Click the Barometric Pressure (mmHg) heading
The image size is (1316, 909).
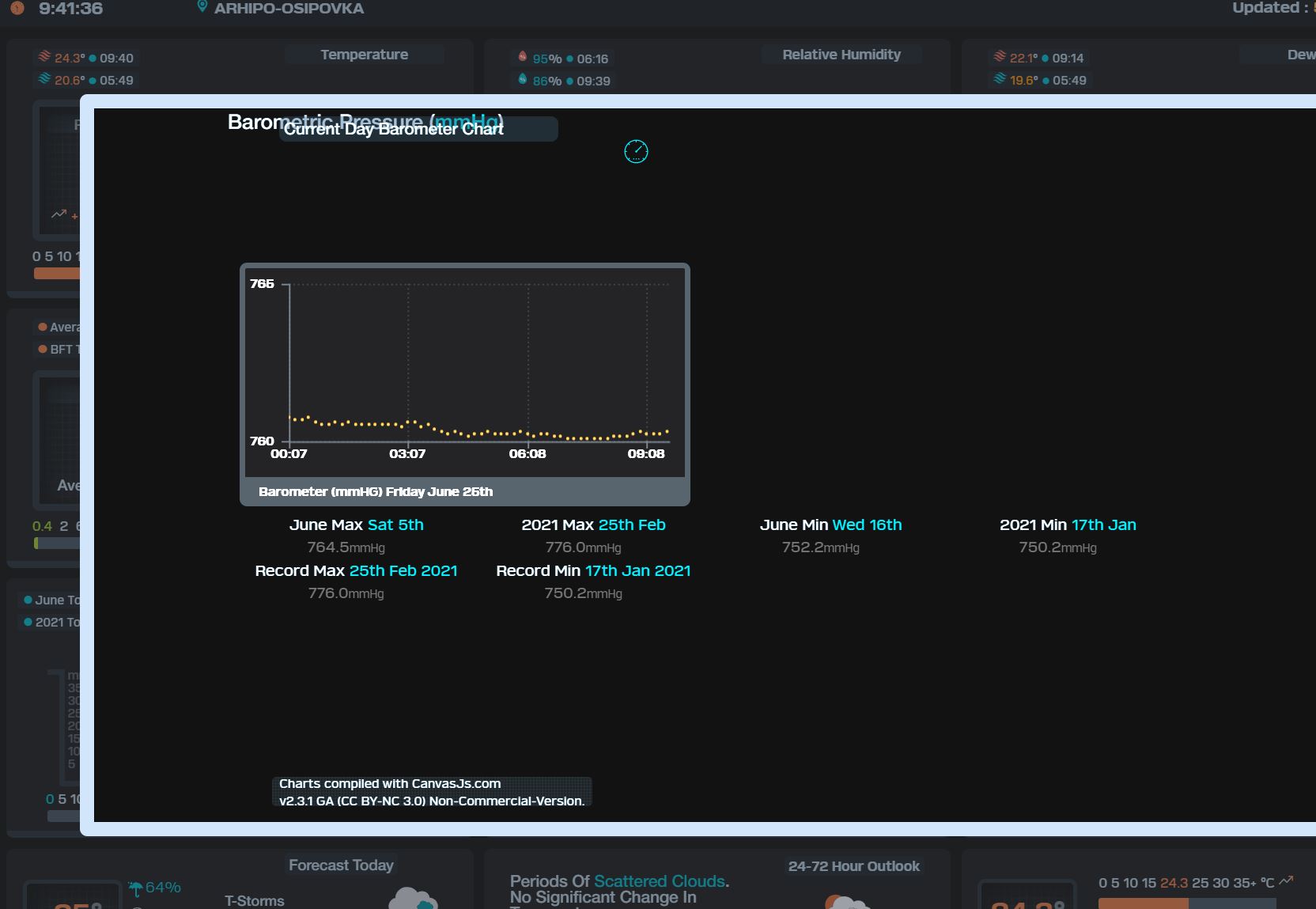(x=365, y=123)
